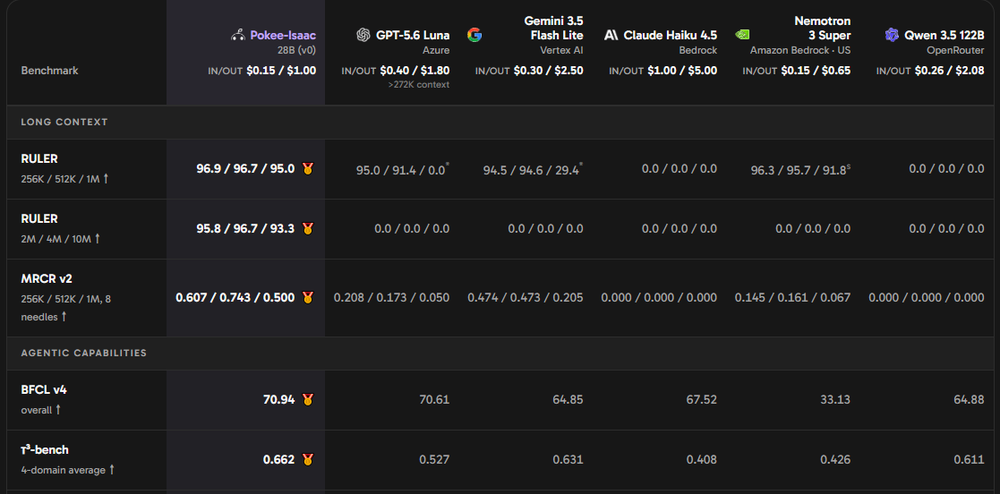Viewport: 1000px width, 494px height.
Task: Click the Claude Haiku BFCL score 67.52
Action: pyautogui.click(x=702, y=400)
